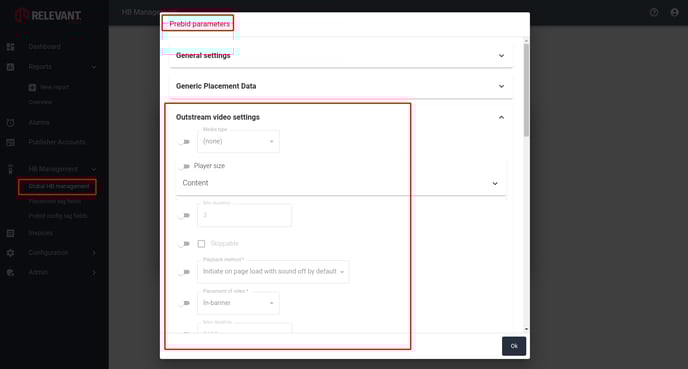The height and width of the screenshot is (369, 688).
Task: Collapse the Reports sidebar chevron
Action: [x=94, y=67]
